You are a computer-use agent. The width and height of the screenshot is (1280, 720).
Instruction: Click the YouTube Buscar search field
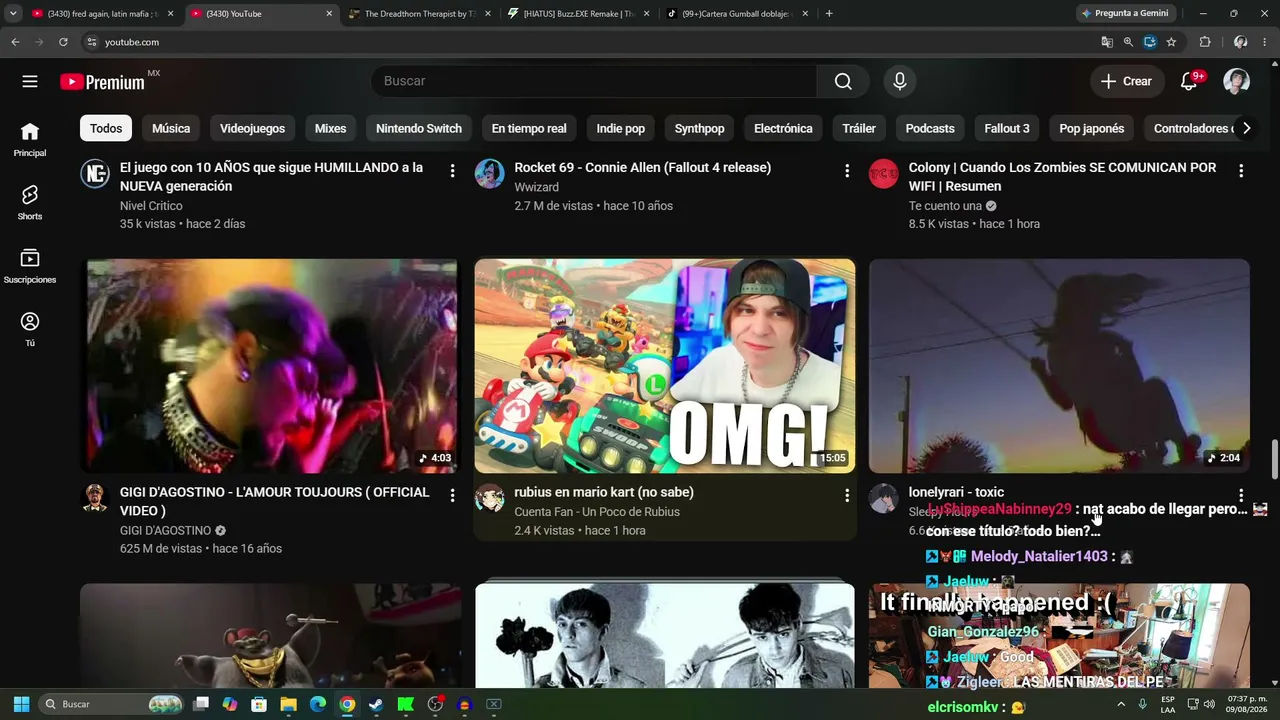(x=594, y=81)
